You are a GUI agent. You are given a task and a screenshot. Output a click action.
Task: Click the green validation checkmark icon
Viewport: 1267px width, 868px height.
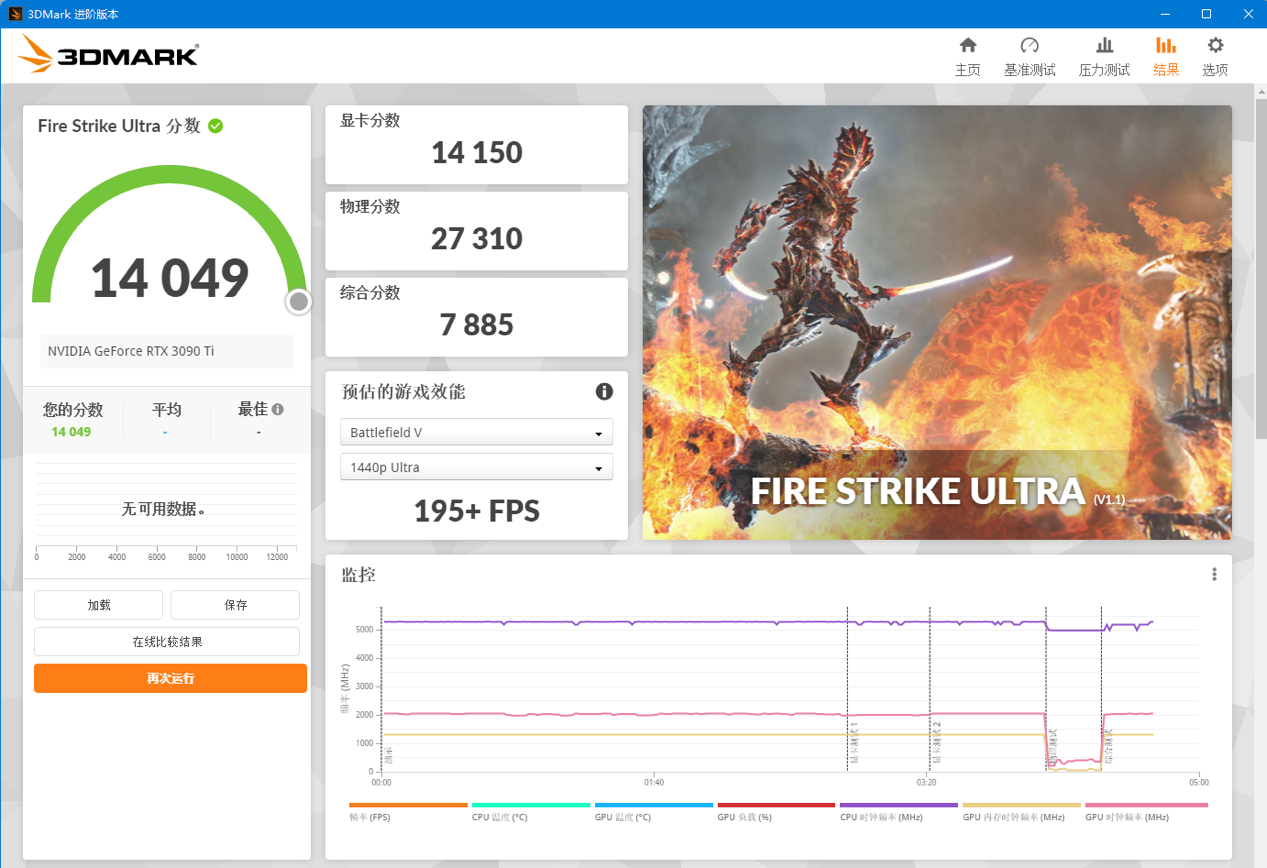pyautogui.click(x=215, y=126)
